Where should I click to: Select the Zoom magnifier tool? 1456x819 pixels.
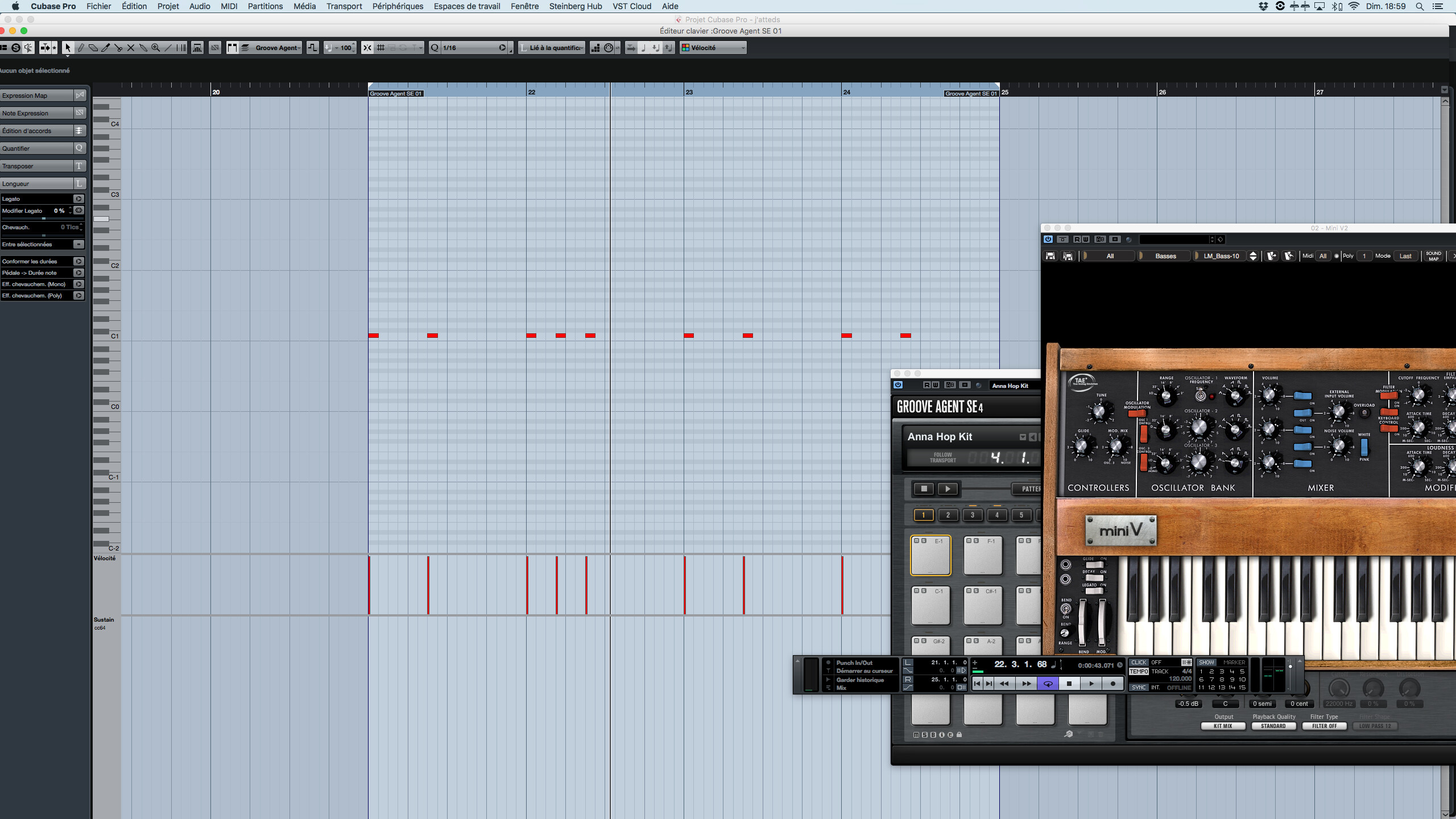pyautogui.click(x=155, y=48)
